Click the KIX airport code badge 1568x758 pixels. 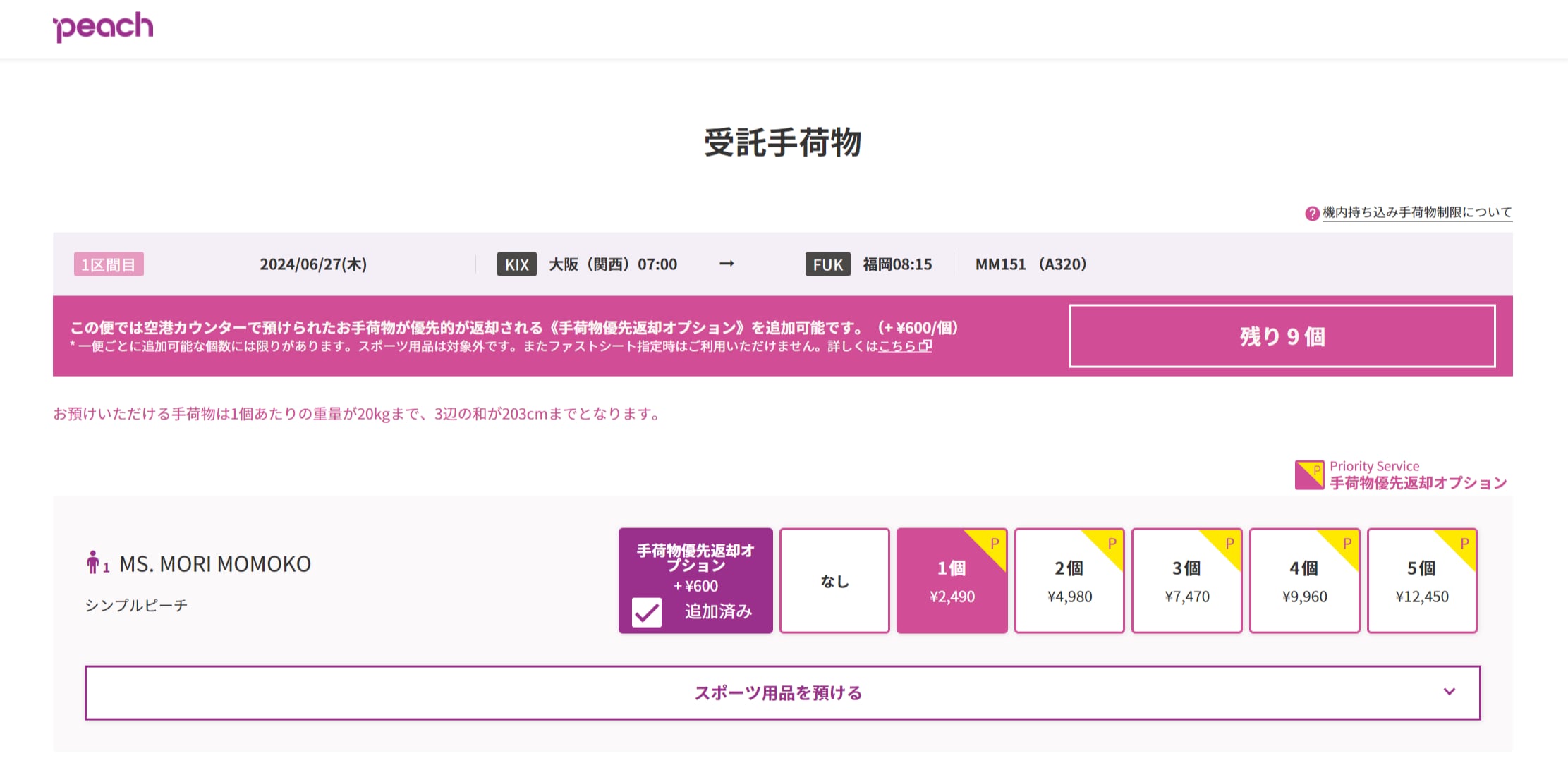click(516, 264)
